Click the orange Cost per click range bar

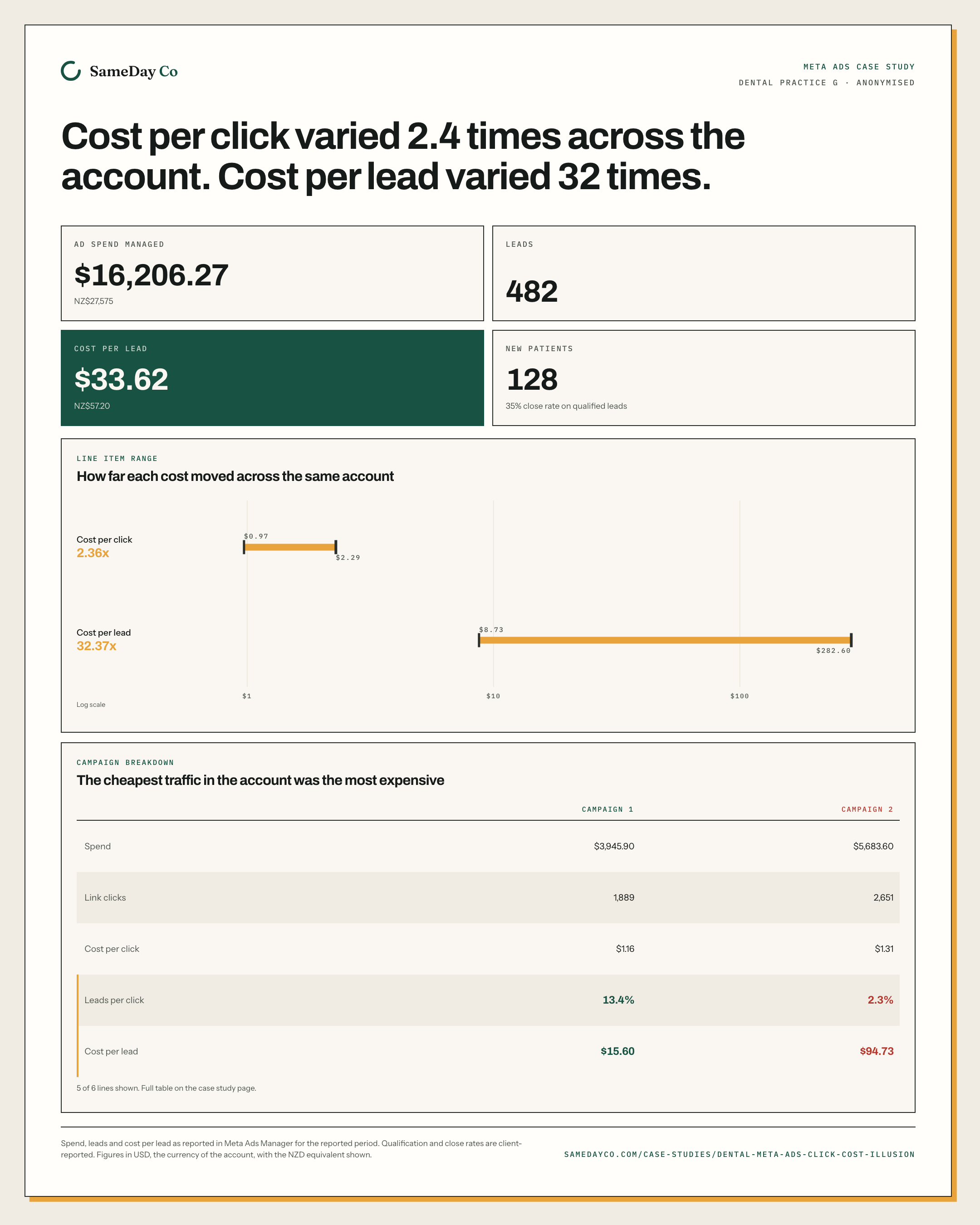pyautogui.click(x=290, y=547)
